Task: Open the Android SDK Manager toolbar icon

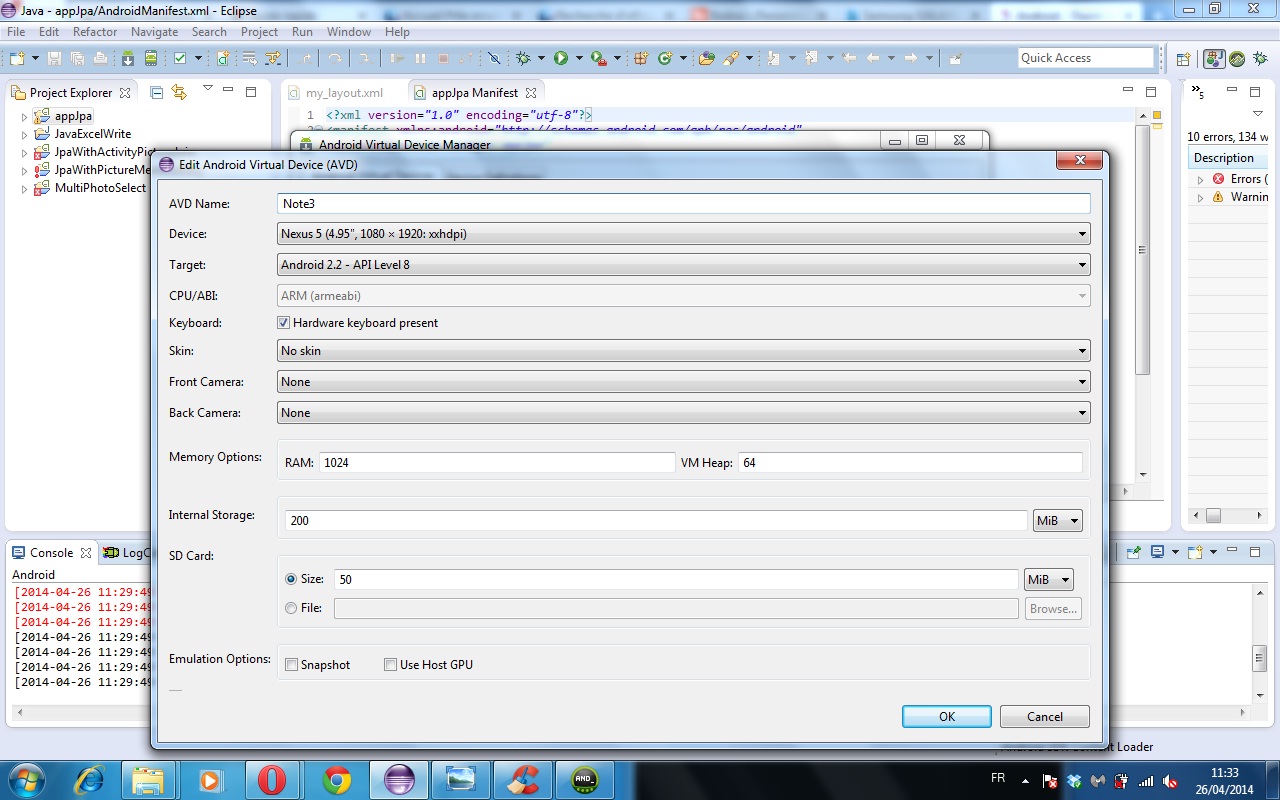Action: click(x=128, y=59)
